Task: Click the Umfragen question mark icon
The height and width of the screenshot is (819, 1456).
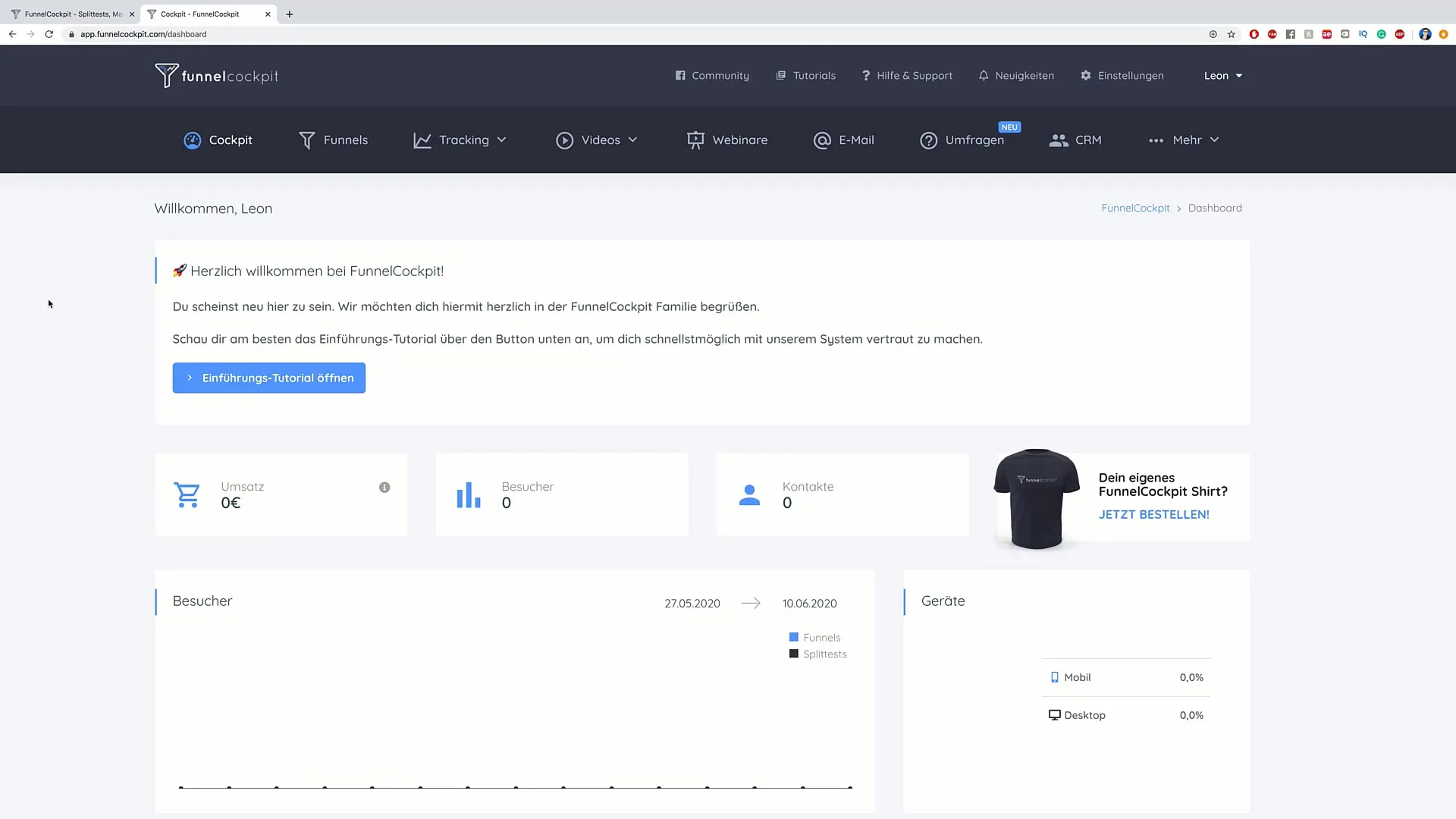Action: point(928,140)
